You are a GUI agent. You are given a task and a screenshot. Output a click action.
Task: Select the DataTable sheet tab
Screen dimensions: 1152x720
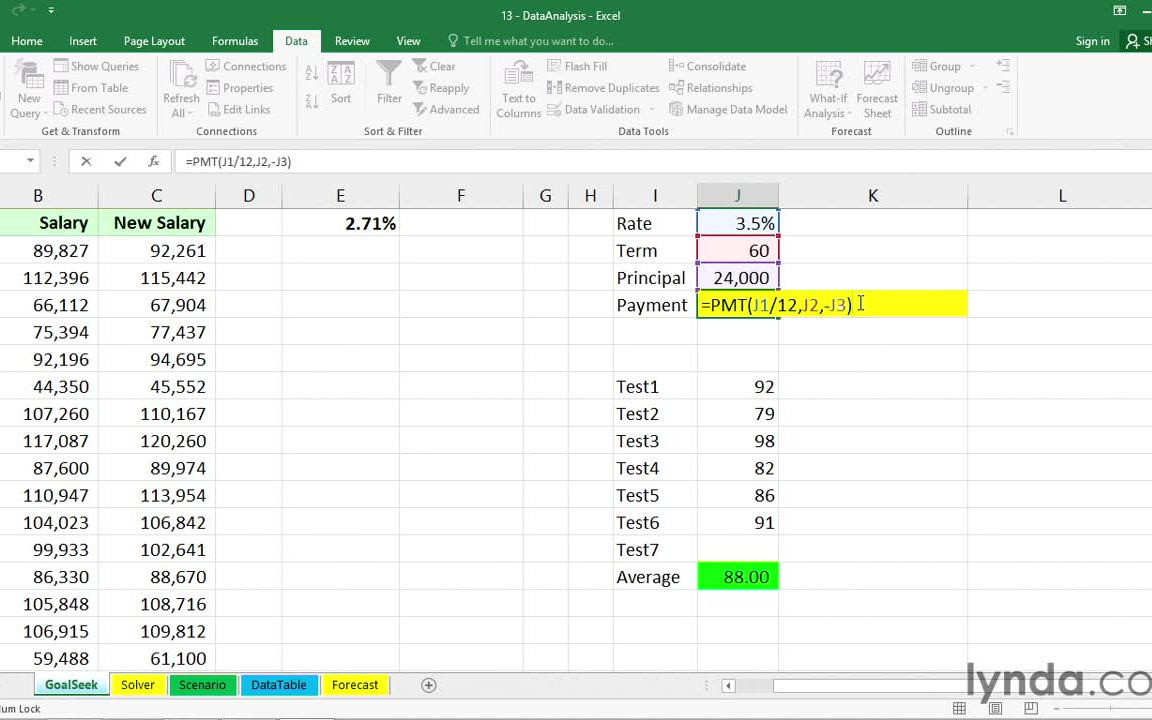[279, 685]
